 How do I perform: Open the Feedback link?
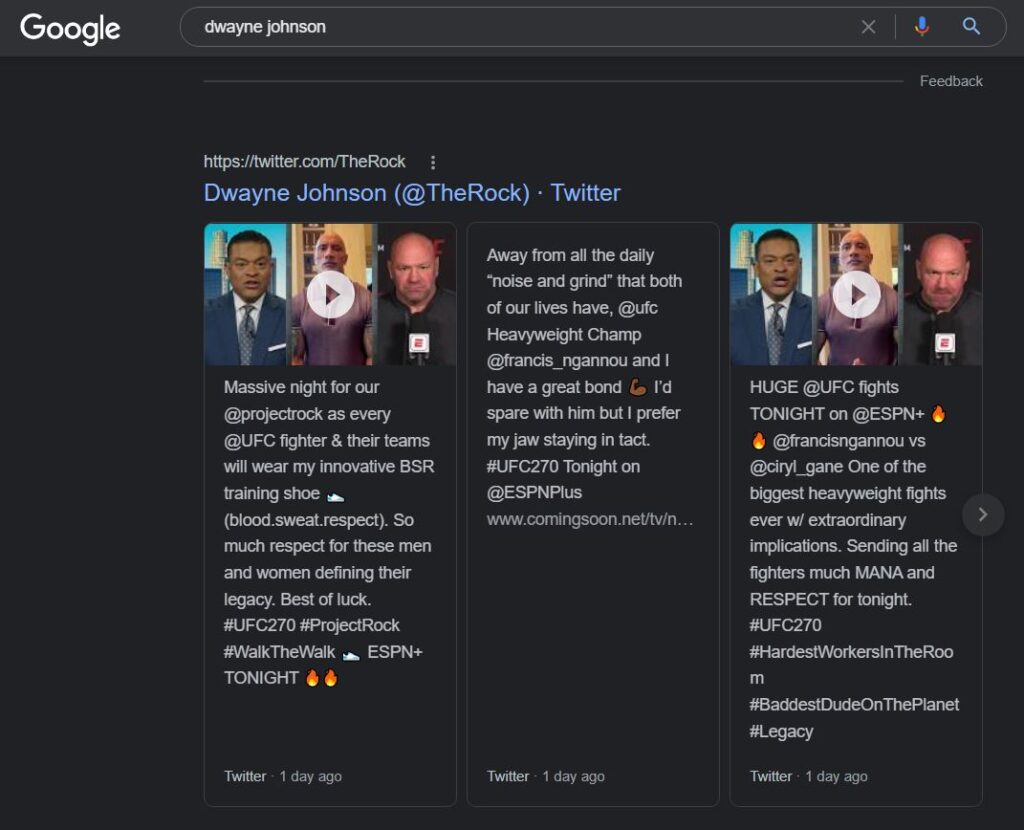[x=951, y=81]
